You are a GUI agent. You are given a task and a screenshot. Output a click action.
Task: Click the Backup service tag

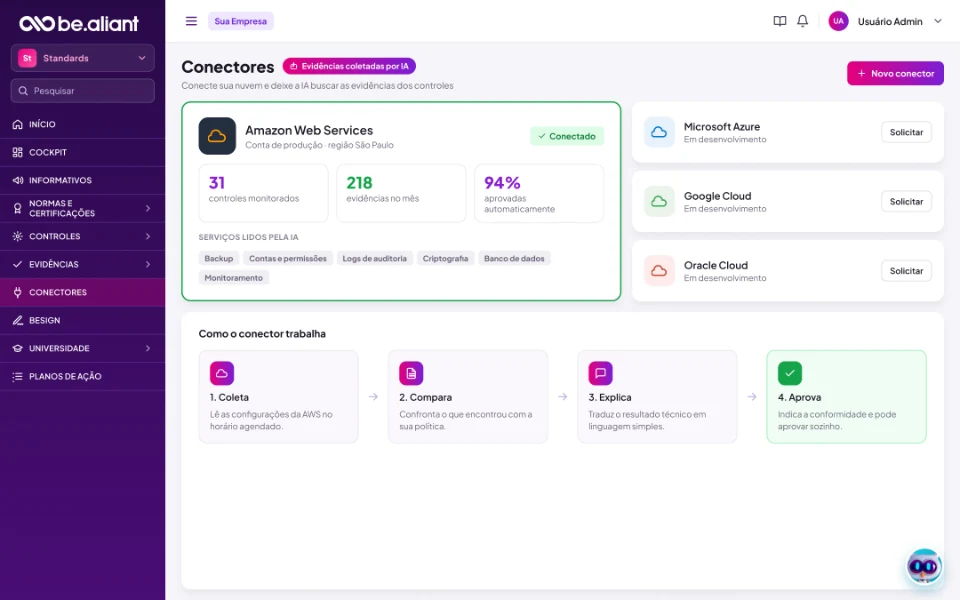[219, 258]
